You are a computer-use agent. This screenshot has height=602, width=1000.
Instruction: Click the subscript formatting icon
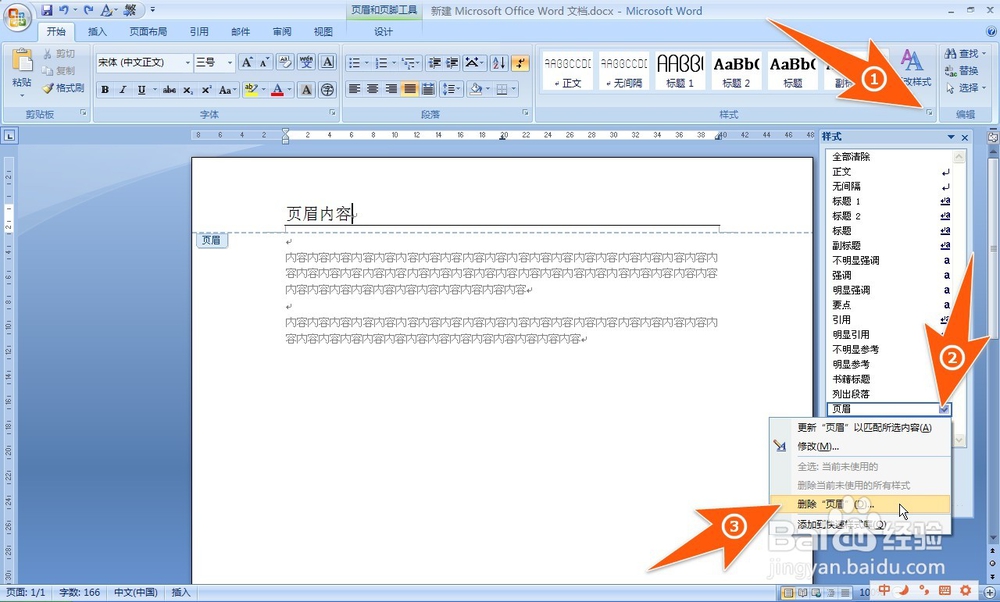(x=187, y=89)
